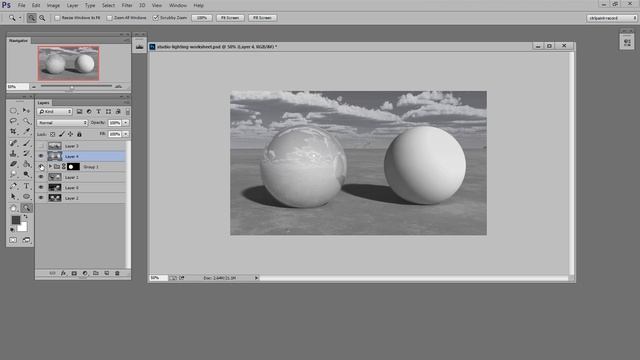
Task: Create a new layer icon
Action: pos(107,273)
